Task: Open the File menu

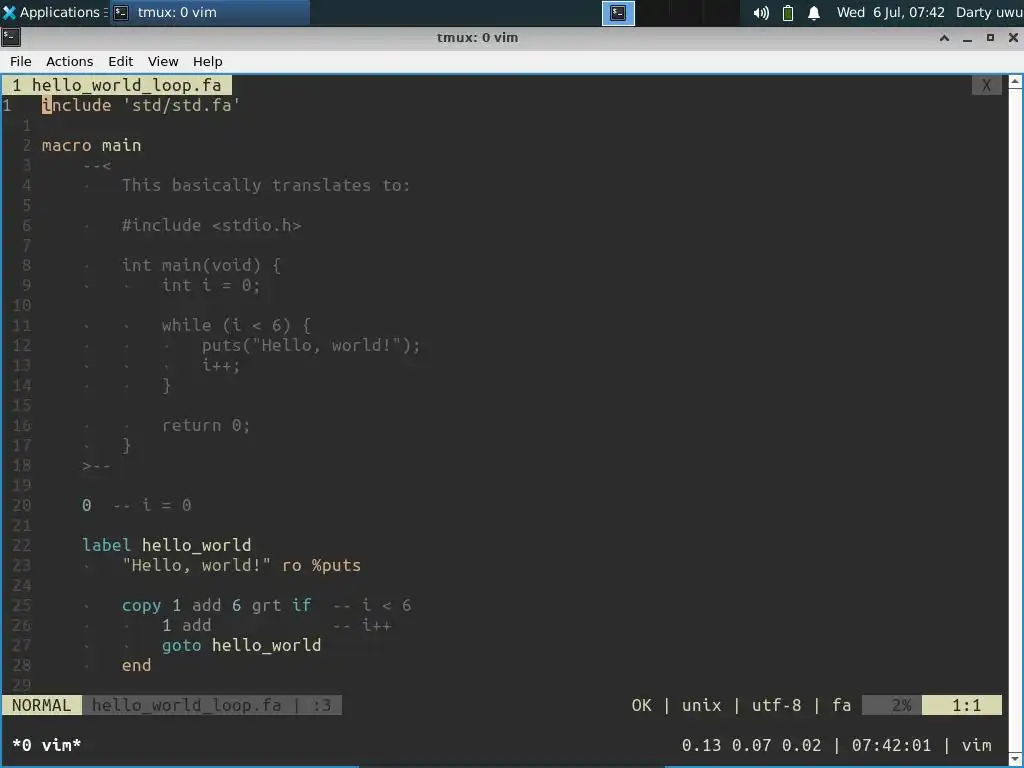Action: 21,61
